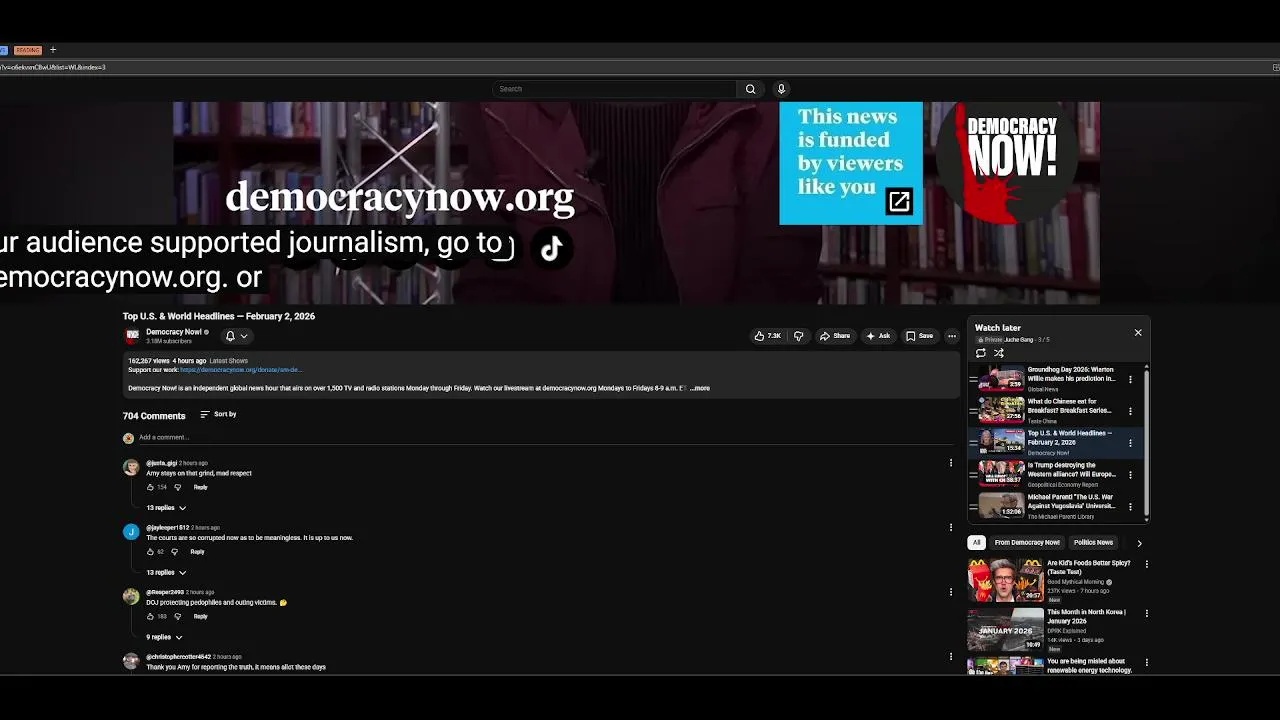Screen dimensions: 1280x720
Task: Open Democracy Now! channel avatar
Action: click(131, 336)
